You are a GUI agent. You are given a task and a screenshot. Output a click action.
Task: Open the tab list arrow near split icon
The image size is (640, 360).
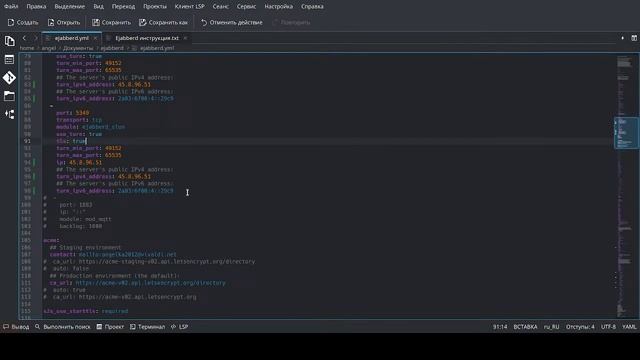(x=622, y=38)
